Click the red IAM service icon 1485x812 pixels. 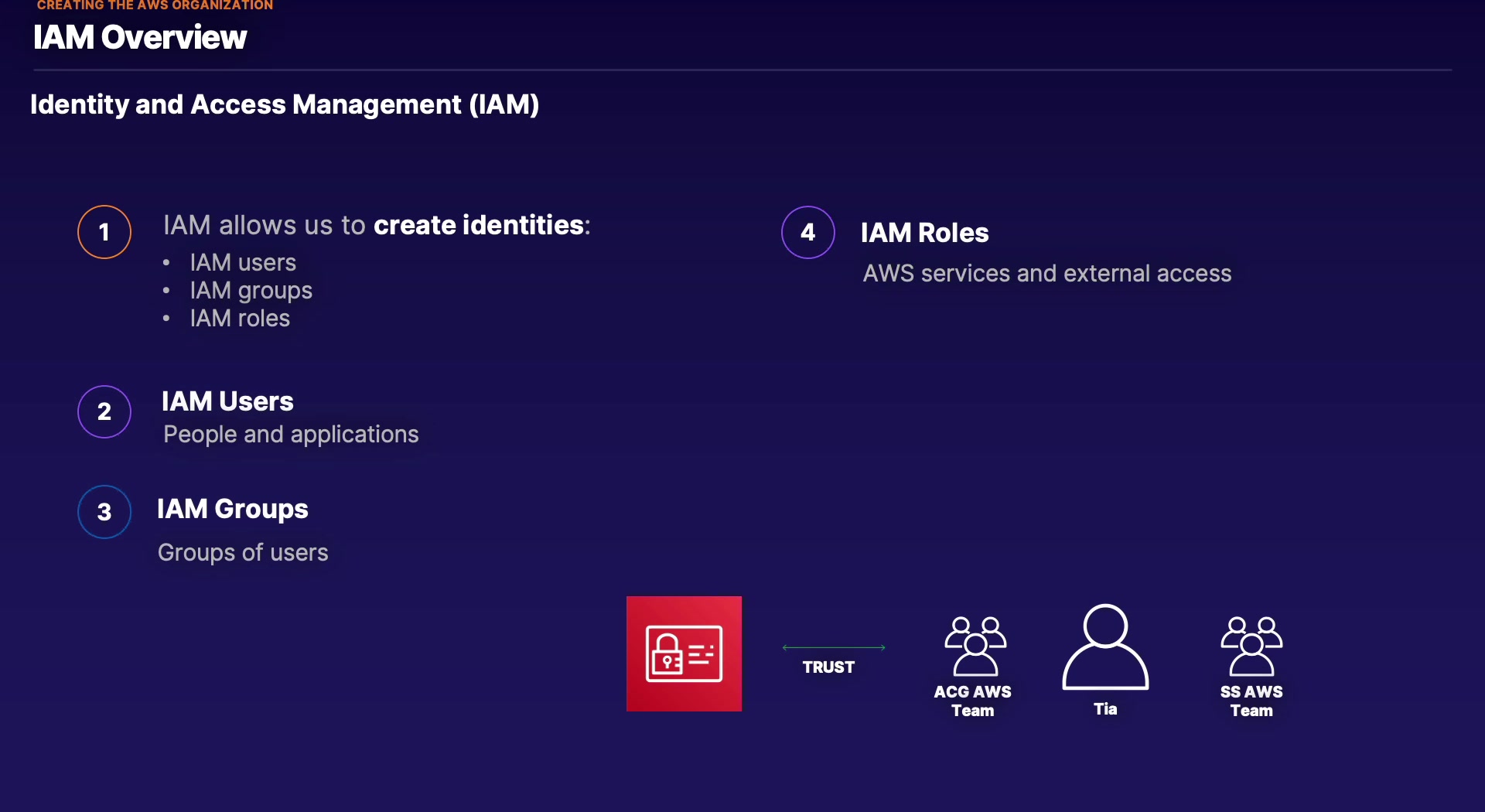coord(684,653)
